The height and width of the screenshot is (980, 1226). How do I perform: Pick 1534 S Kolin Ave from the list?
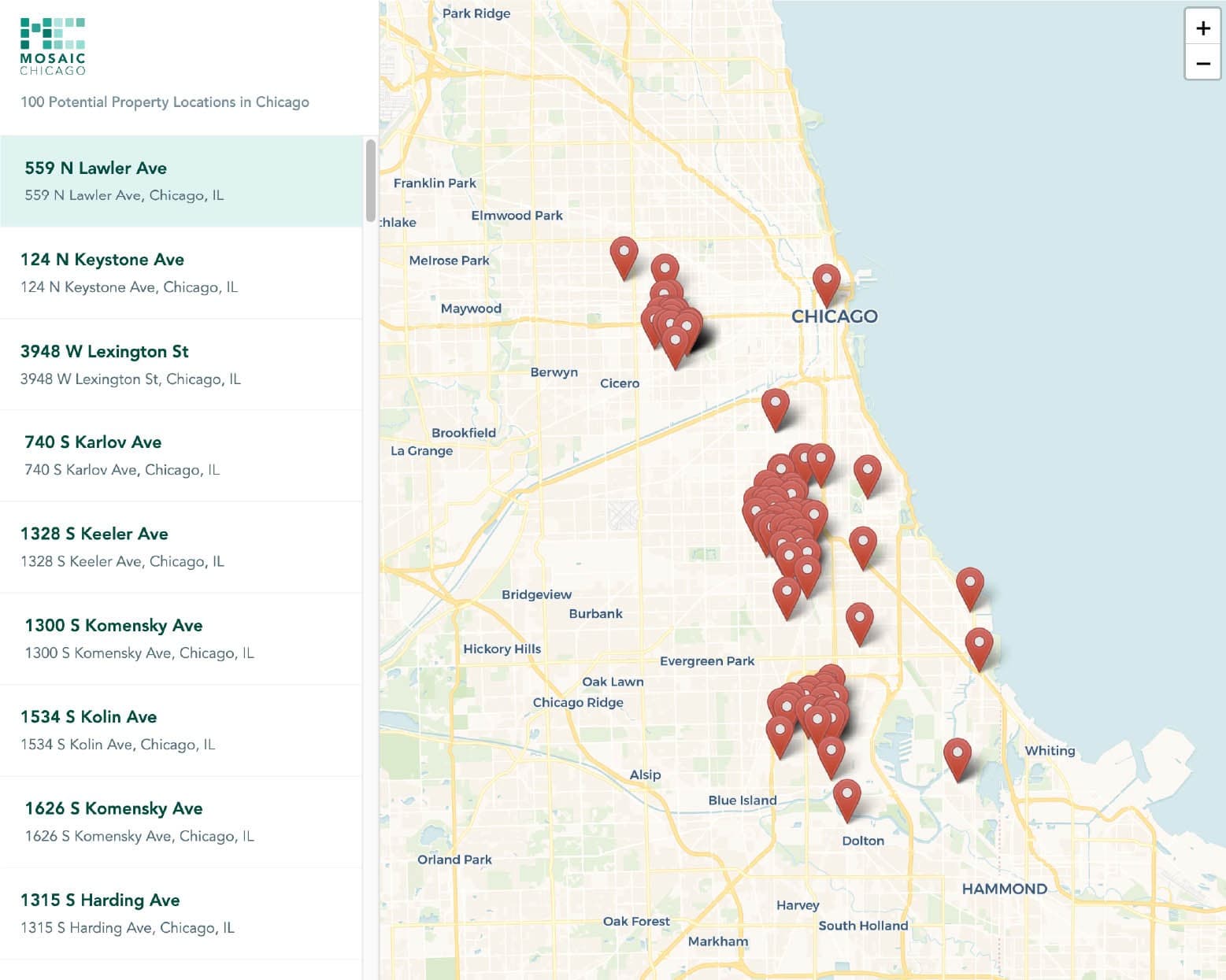click(x=181, y=730)
